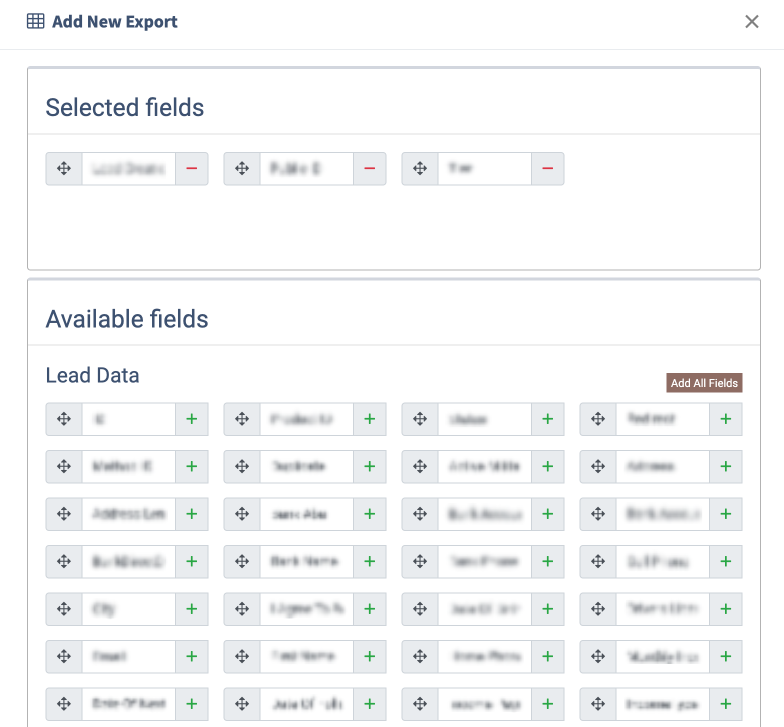Add the Address Line field
The height and width of the screenshot is (727, 784).
click(192, 514)
